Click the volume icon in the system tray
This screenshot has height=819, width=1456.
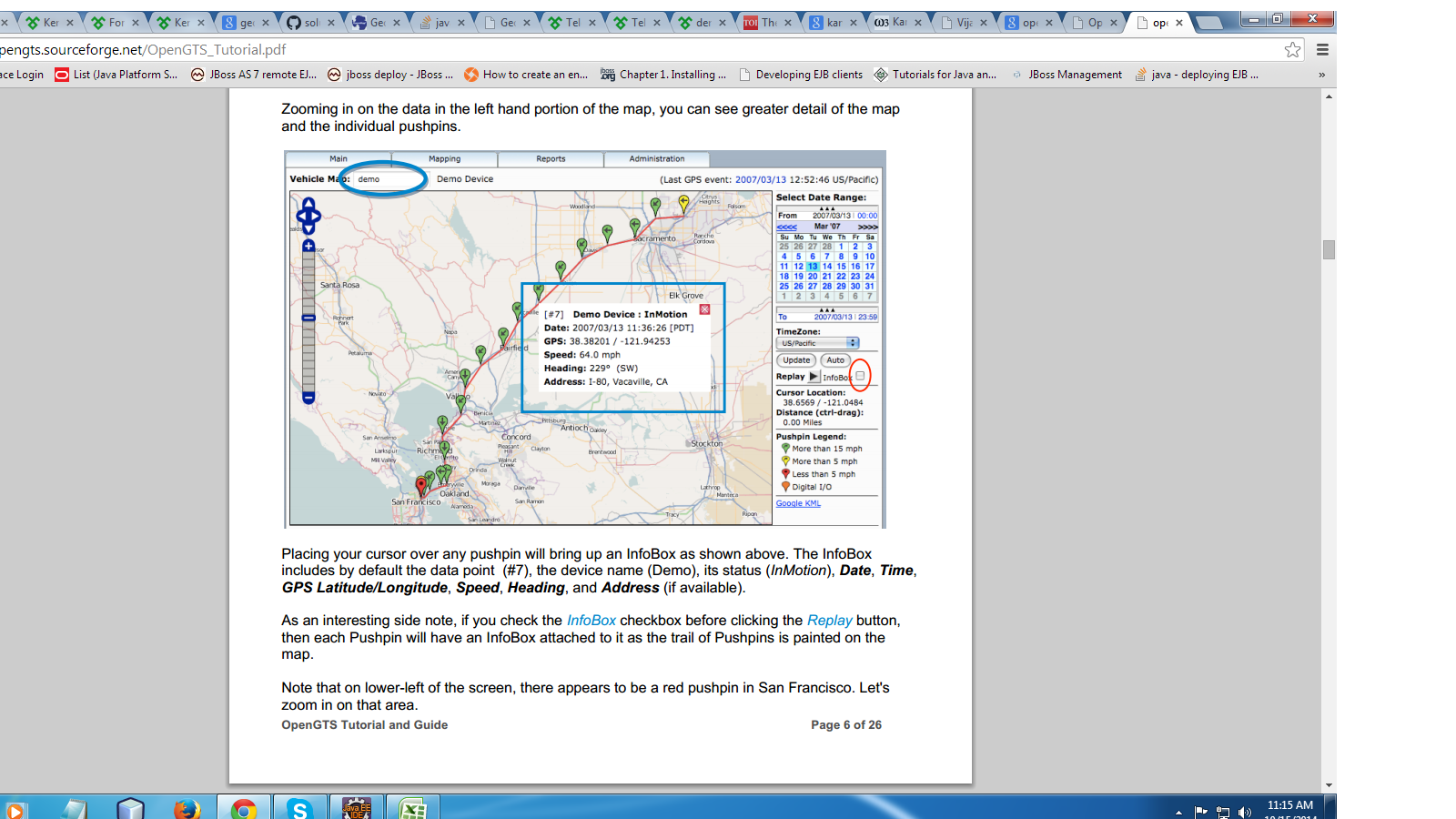click(x=1244, y=812)
